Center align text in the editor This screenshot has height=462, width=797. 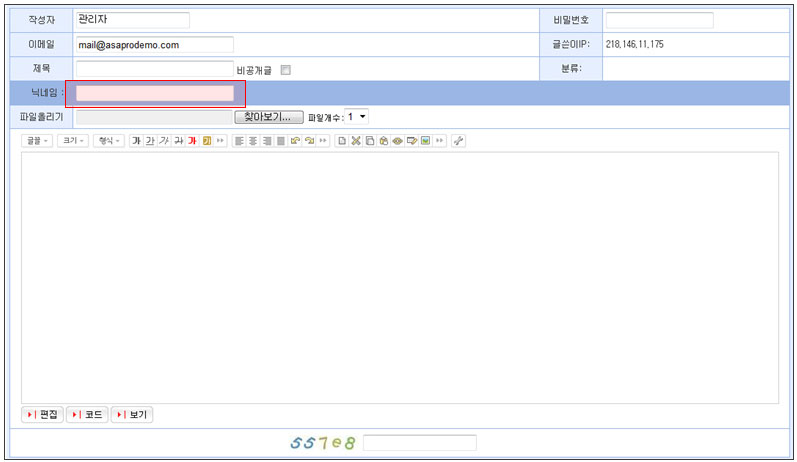coord(253,141)
